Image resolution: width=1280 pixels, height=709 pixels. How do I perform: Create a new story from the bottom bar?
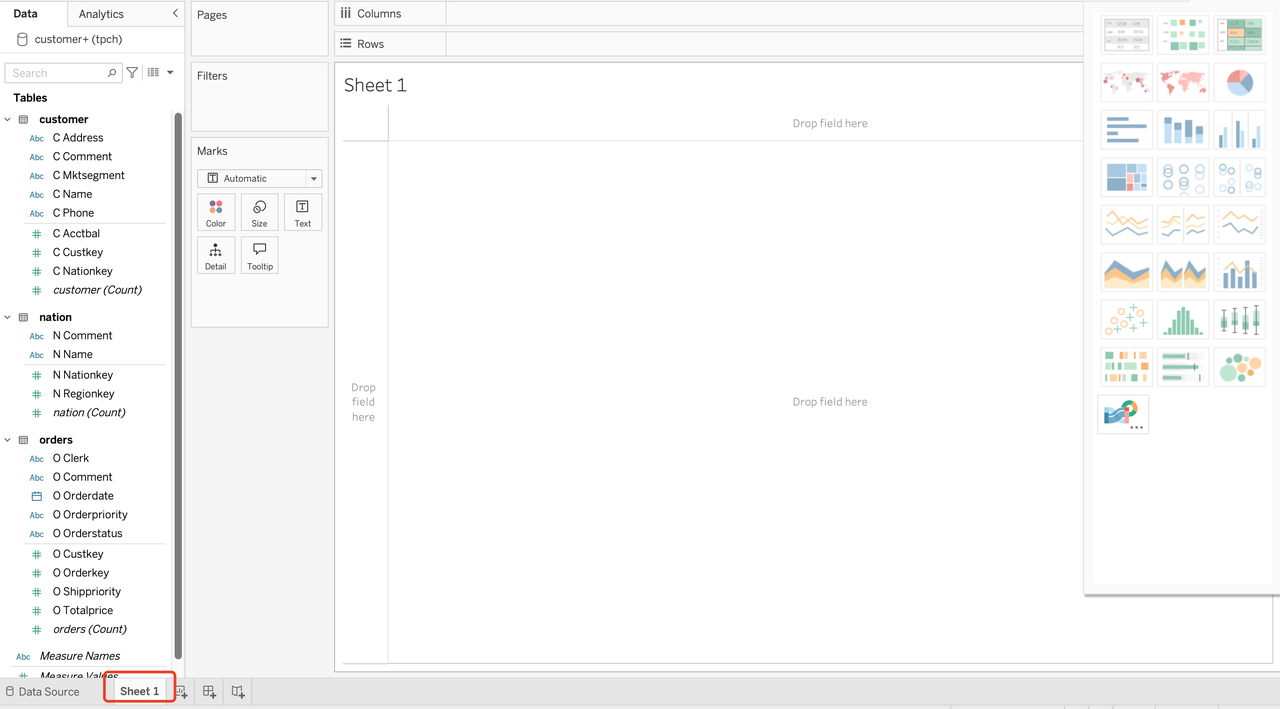(237, 690)
